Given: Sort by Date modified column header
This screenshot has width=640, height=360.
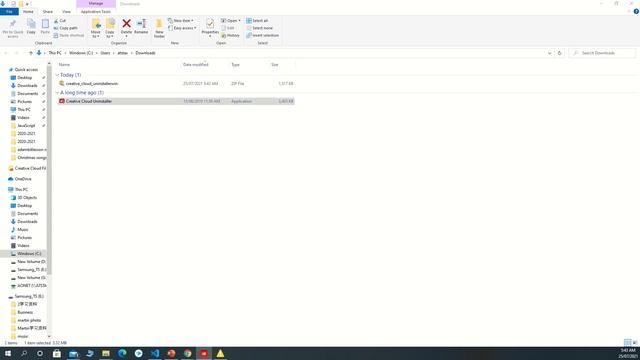Looking at the screenshot, I should click(196, 64).
